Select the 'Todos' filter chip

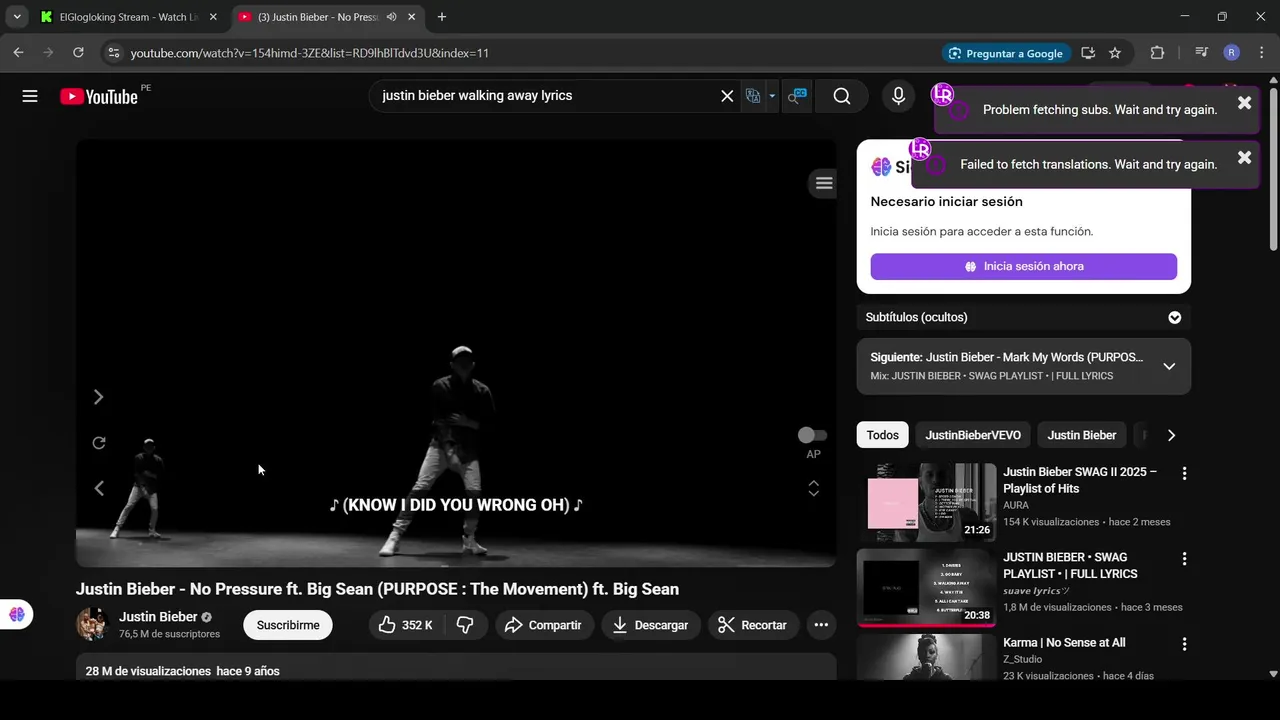click(x=882, y=435)
